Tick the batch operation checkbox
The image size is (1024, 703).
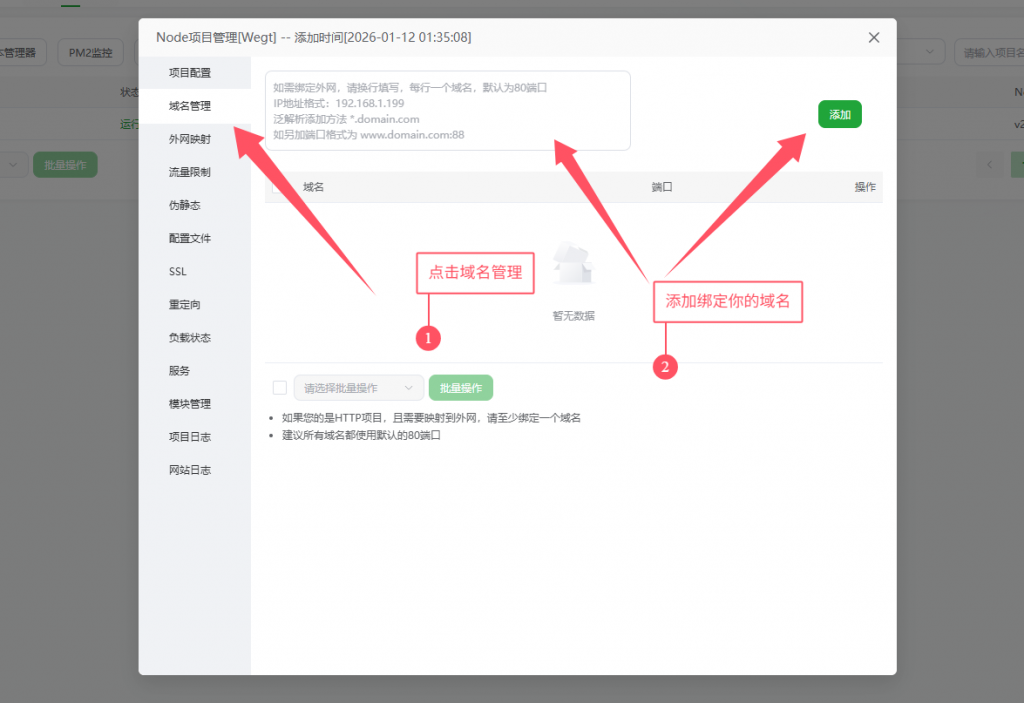point(280,388)
